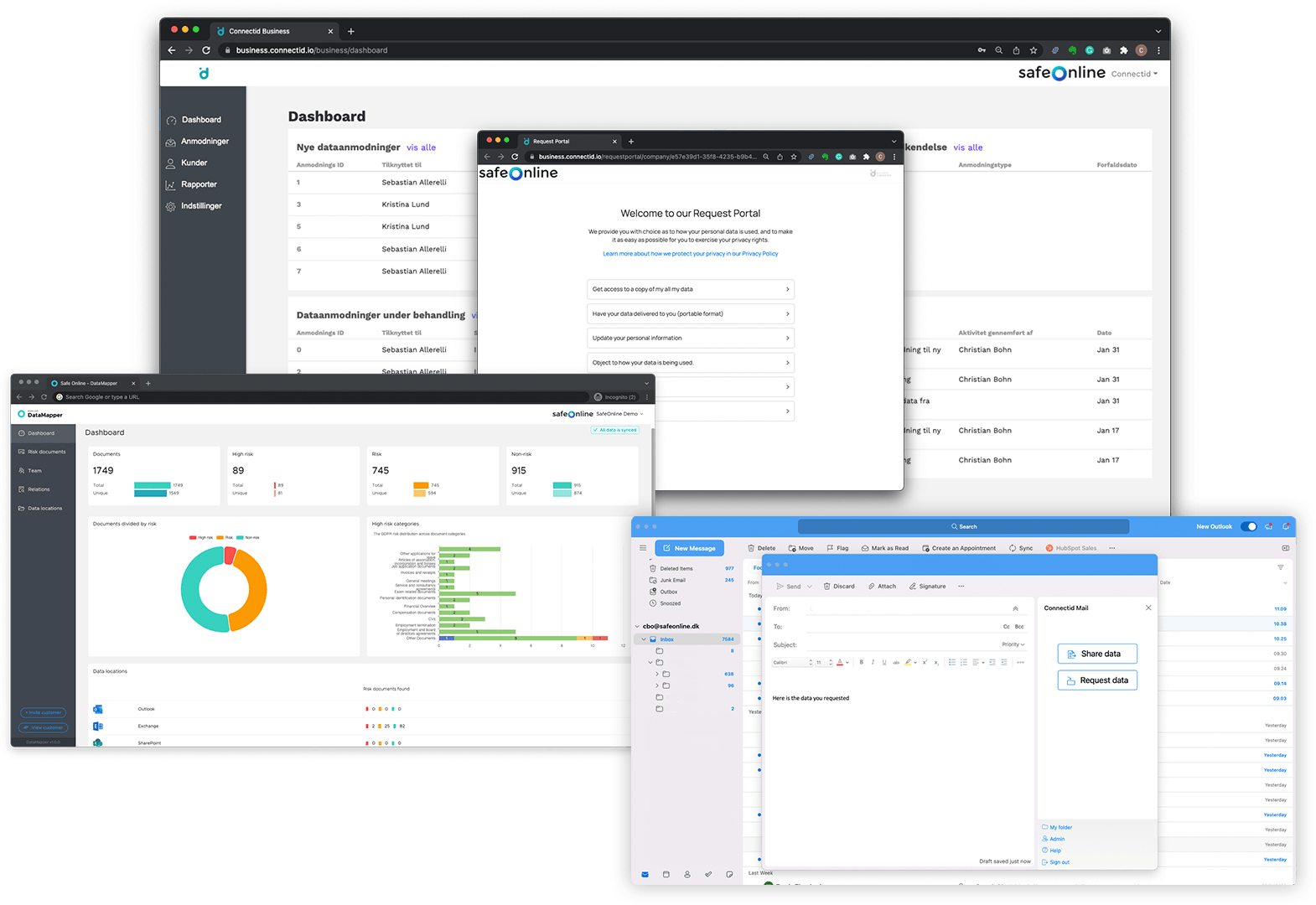Click teal Non-risk segment of donut chart

(199, 590)
